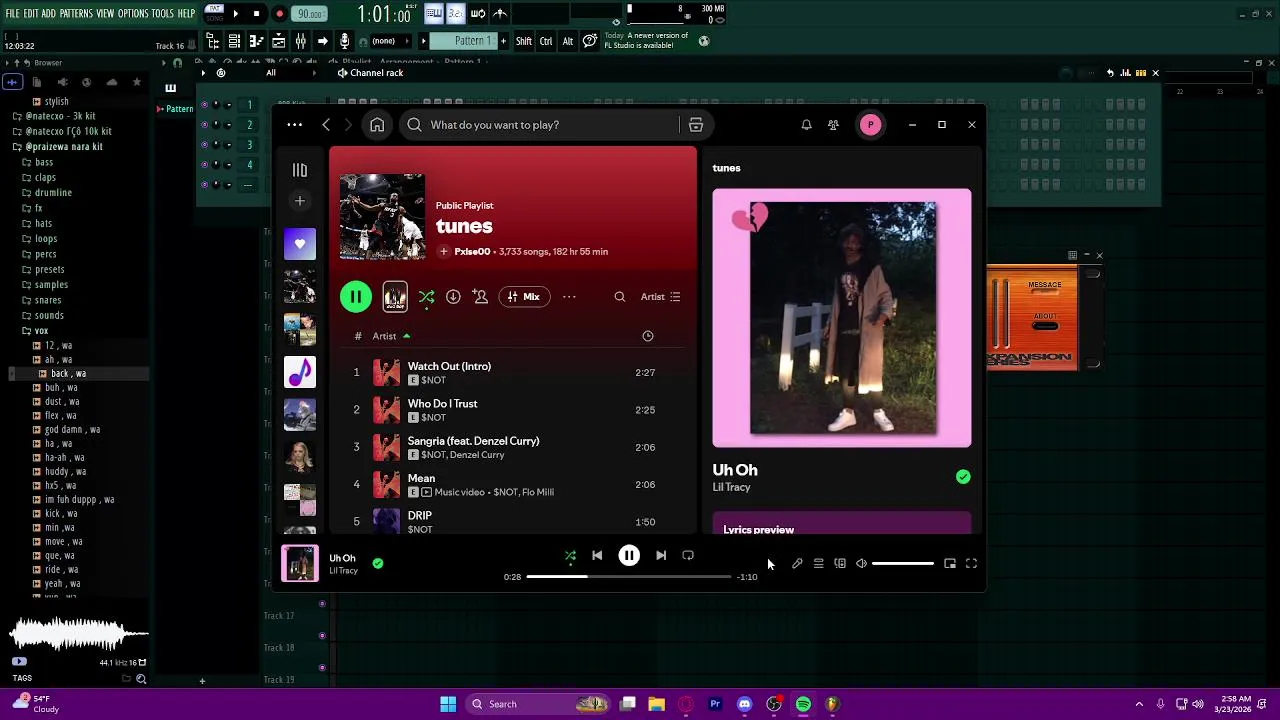This screenshot has height=720, width=1280.
Task: Open more options for tunes playlist
Action: coord(569,297)
